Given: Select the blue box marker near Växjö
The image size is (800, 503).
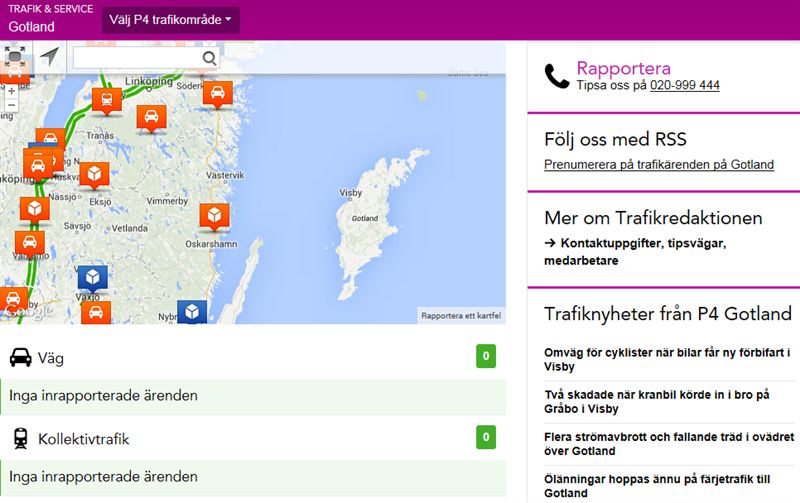Looking at the screenshot, I should (x=93, y=277).
